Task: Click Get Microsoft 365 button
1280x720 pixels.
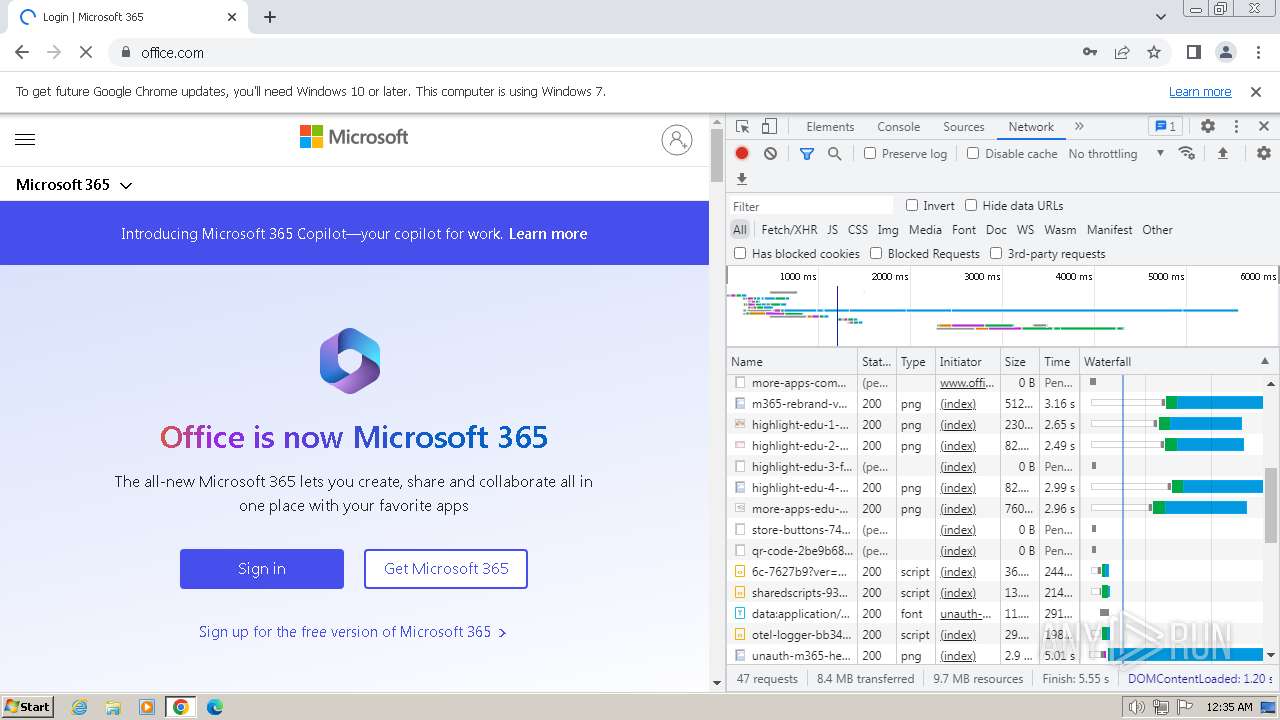Action: [x=446, y=569]
